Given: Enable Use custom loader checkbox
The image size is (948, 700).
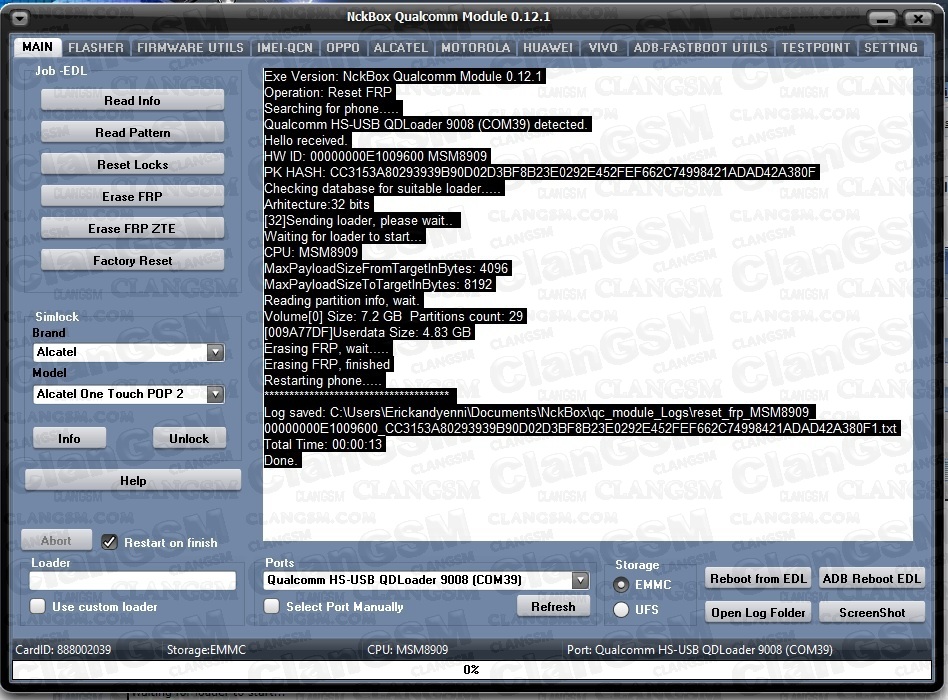Looking at the screenshot, I should tap(37, 606).
